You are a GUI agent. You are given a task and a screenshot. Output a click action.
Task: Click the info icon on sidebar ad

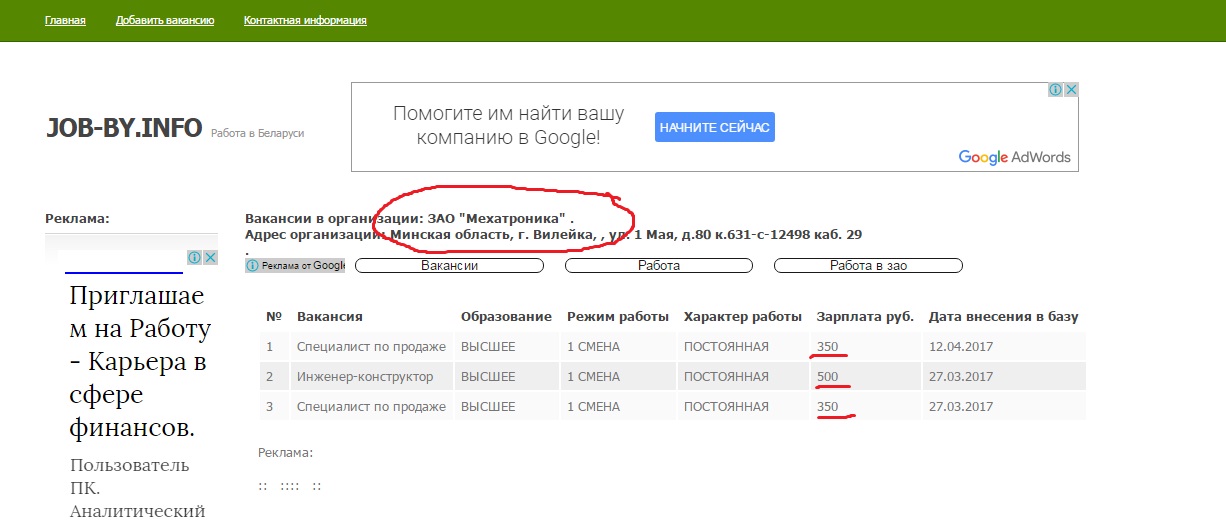click(196, 258)
